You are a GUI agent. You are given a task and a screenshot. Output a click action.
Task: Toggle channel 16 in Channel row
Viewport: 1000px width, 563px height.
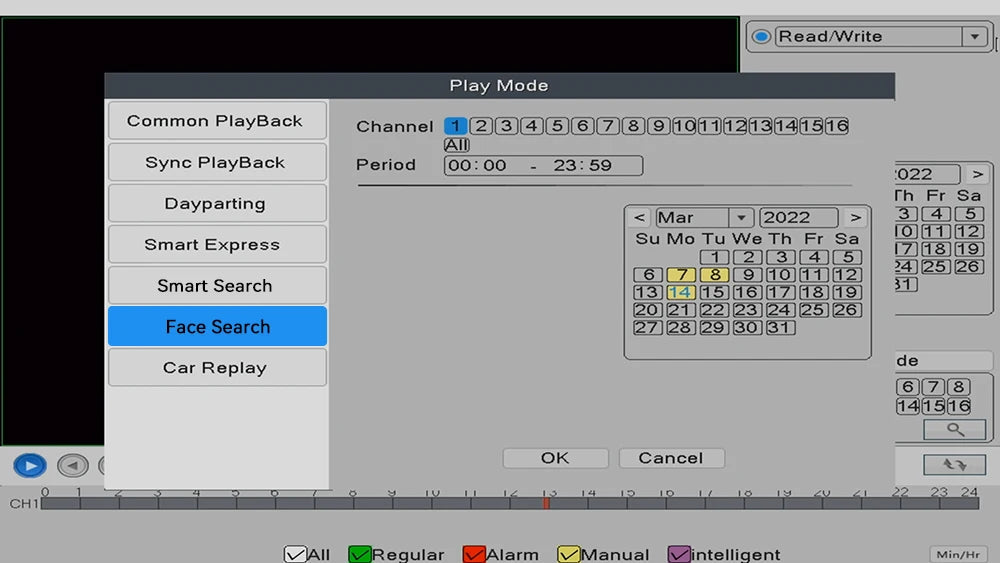coord(836,126)
